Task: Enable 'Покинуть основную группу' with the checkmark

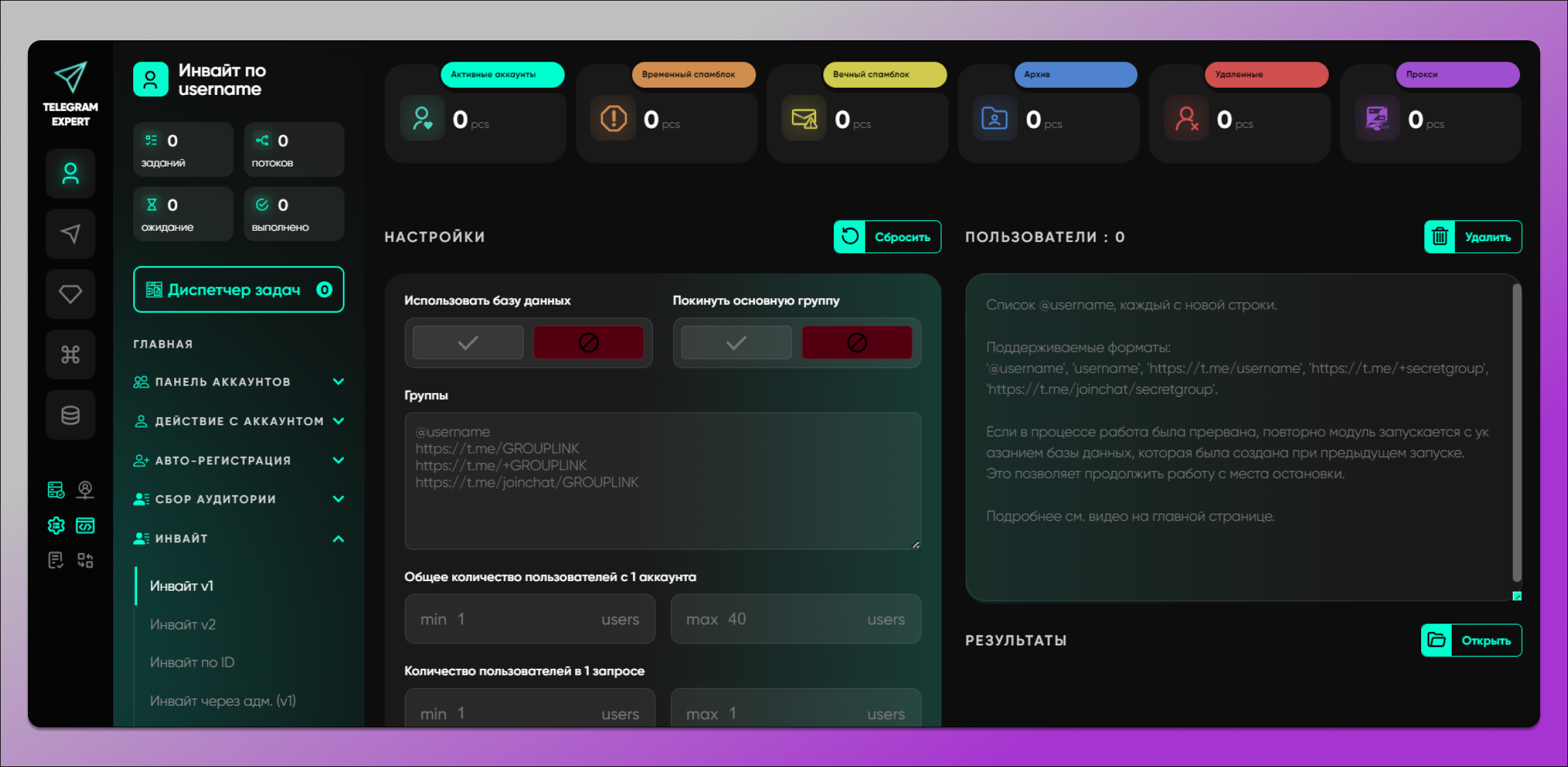Action: (734, 342)
